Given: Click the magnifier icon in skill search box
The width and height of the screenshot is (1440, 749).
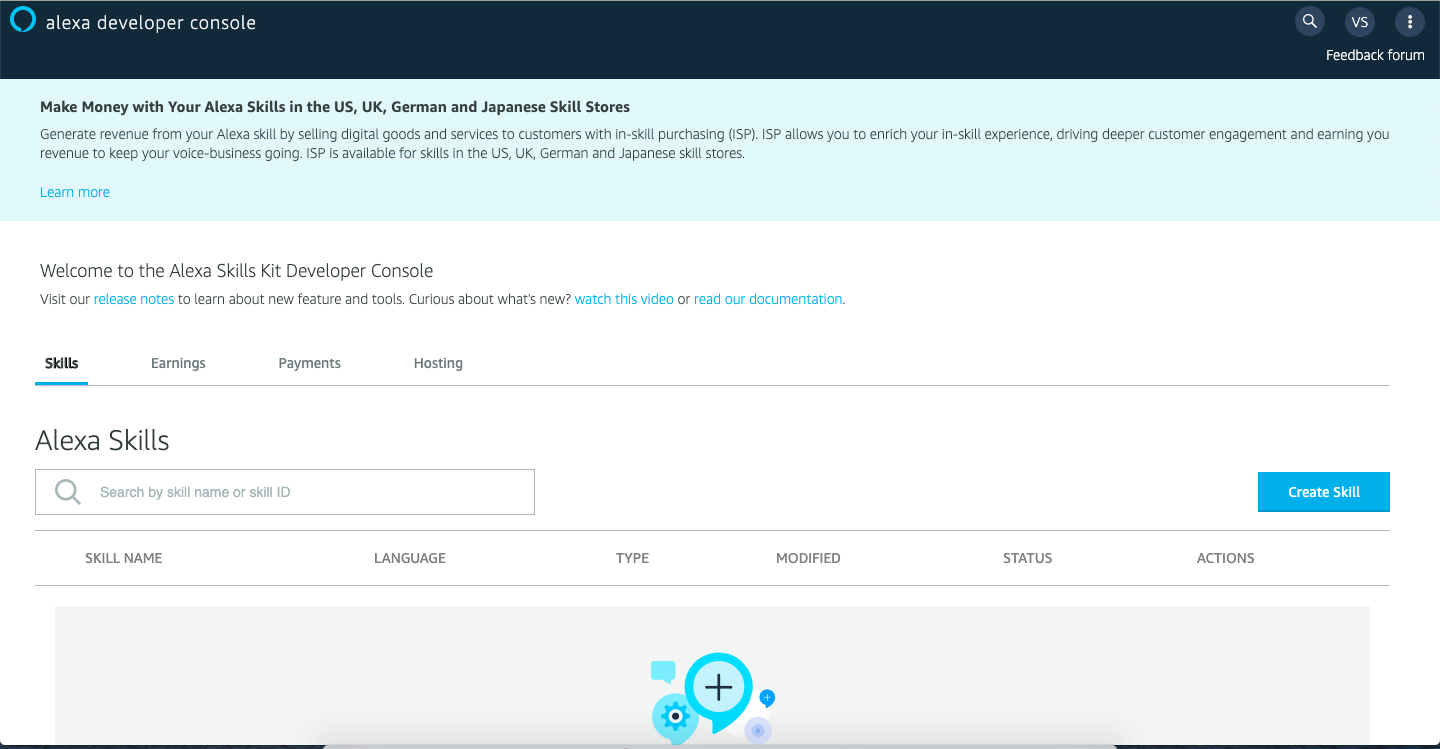Looking at the screenshot, I should coord(67,492).
